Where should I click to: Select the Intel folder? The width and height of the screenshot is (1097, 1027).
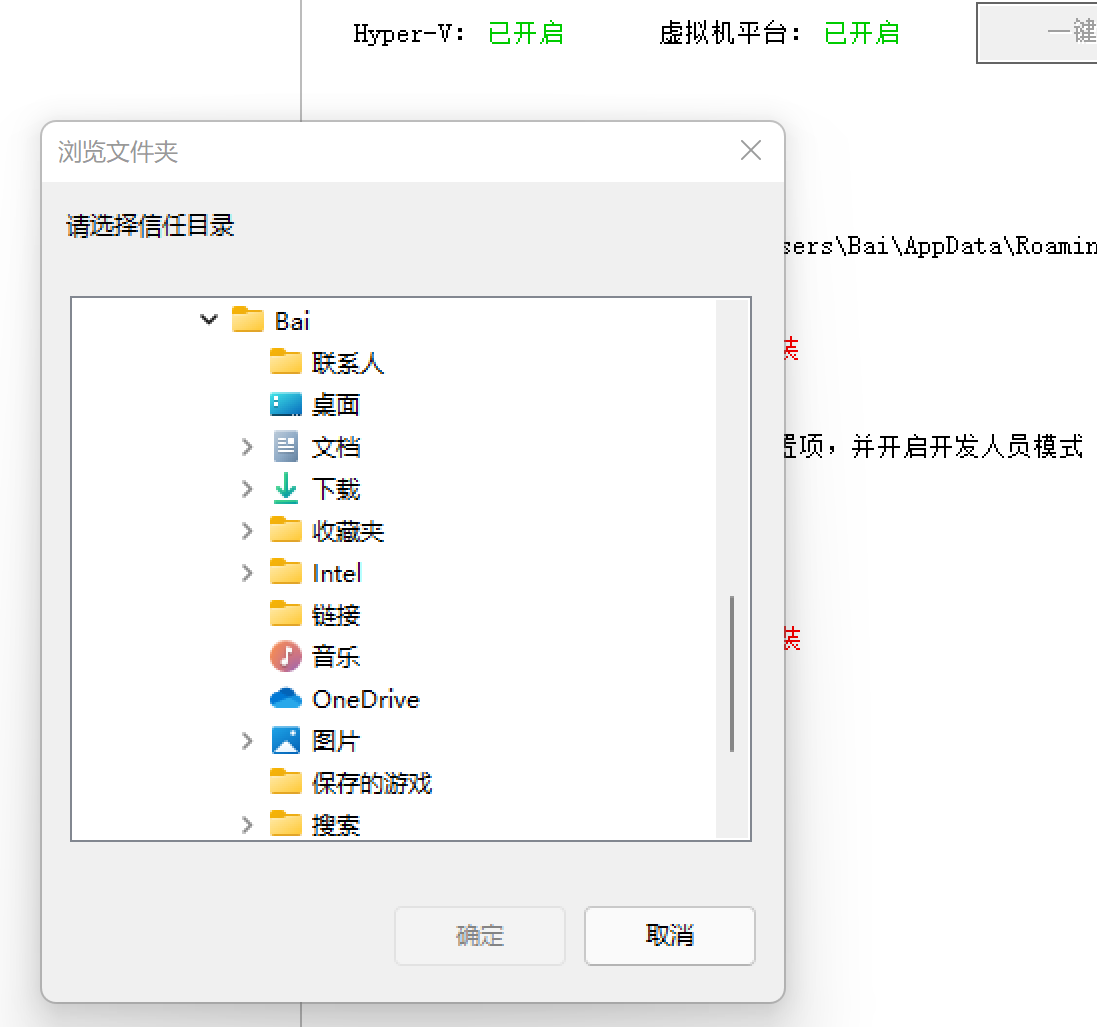pos(286,572)
